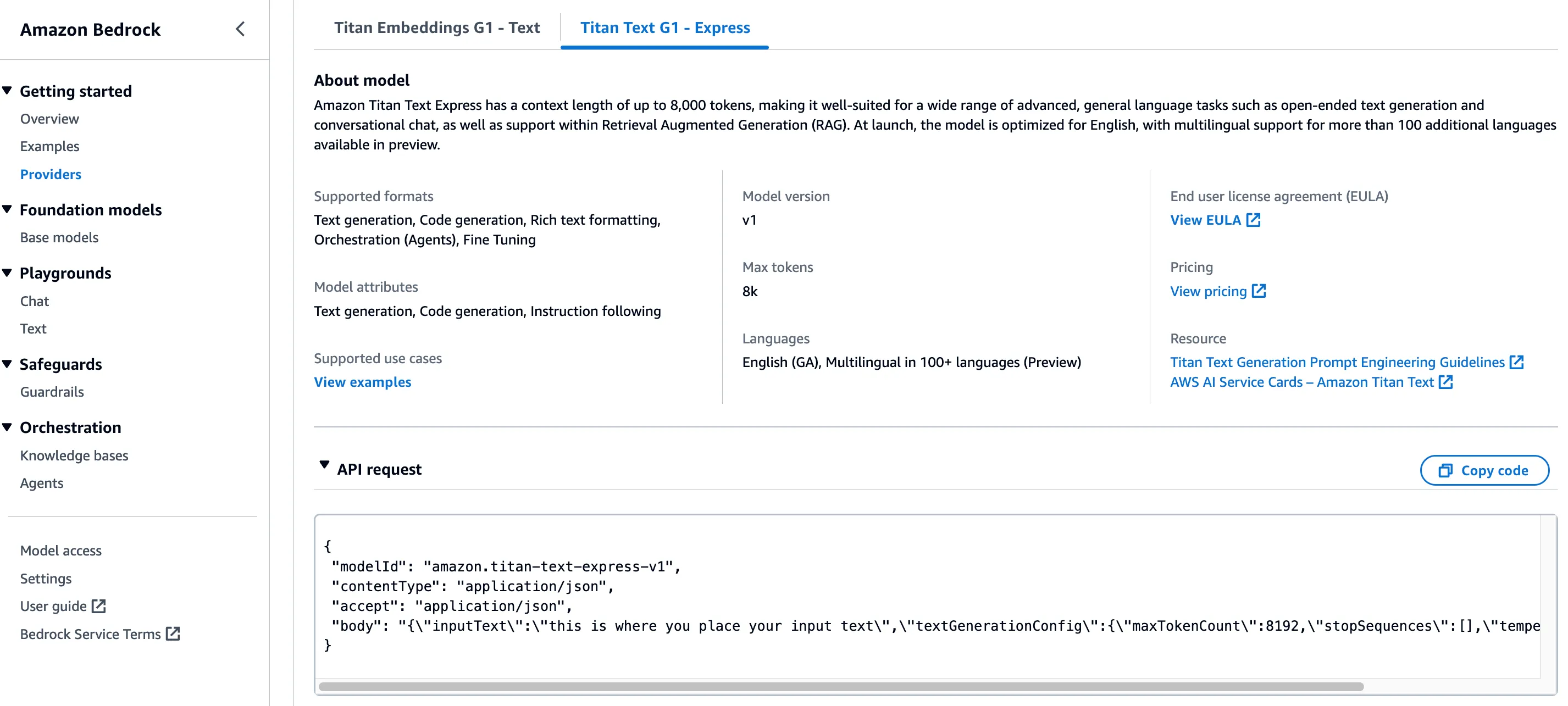Open Settings in the sidebar
1568x706 pixels.
click(x=46, y=578)
